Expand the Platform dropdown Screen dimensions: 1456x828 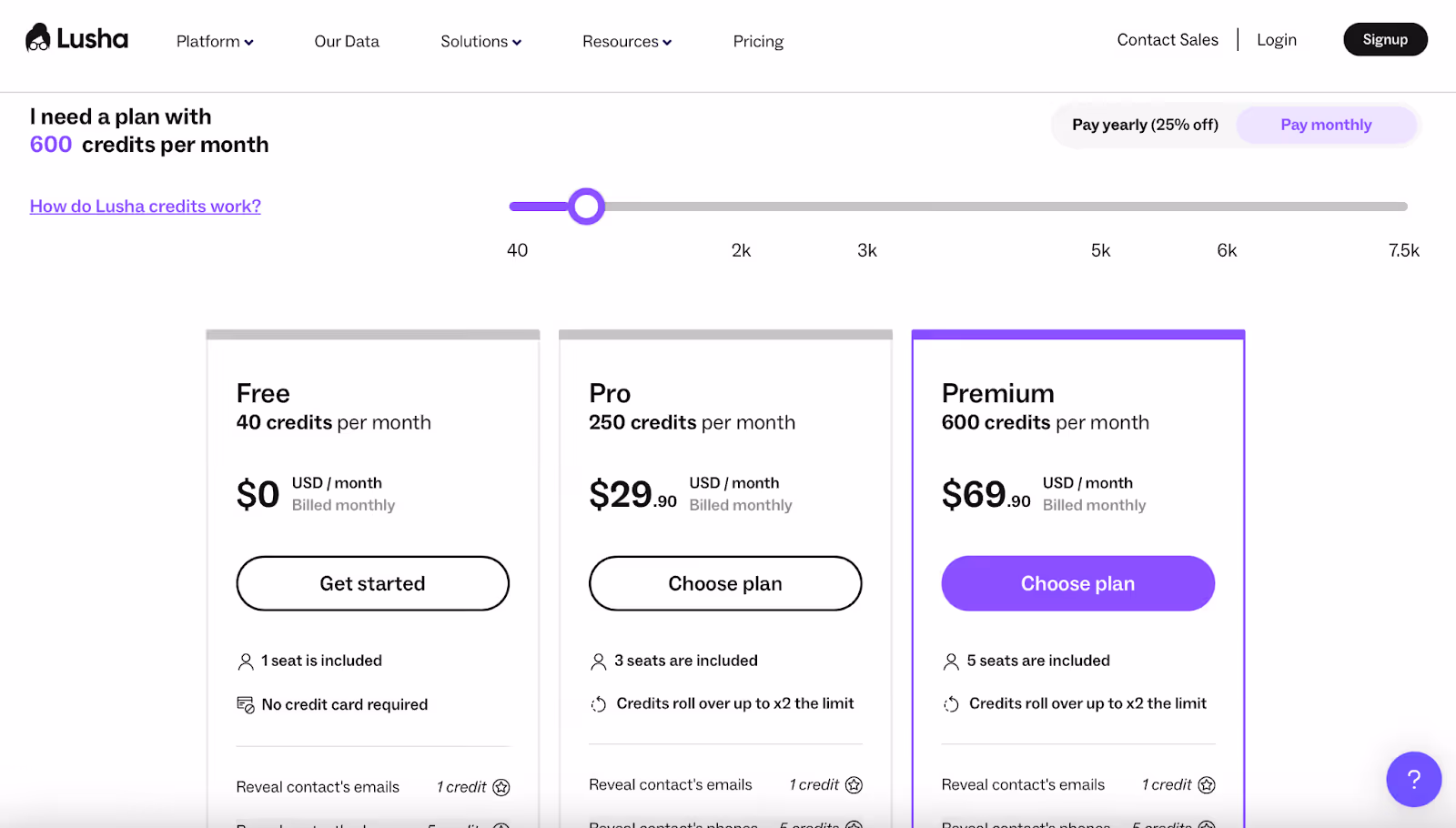[x=214, y=41]
